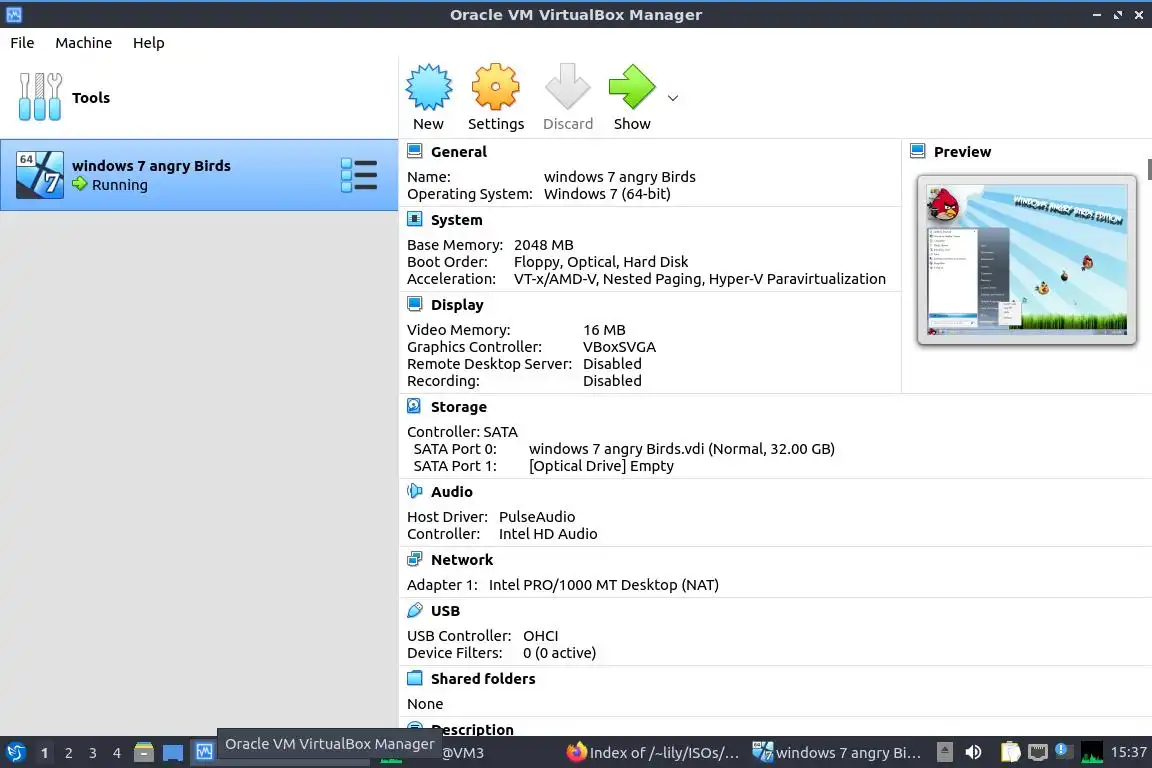The width and height of the screenshot is (1152, 768).
Task: Switch to workspace 2 in the taskbar
Action: click(68, 753)
